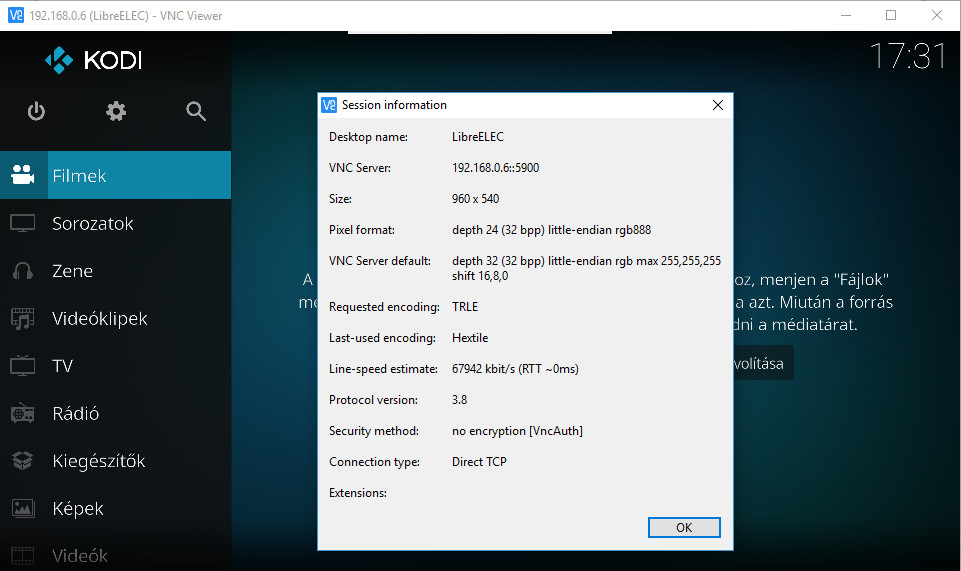Open the Kodi search magnifier icon

pos(196,112)
